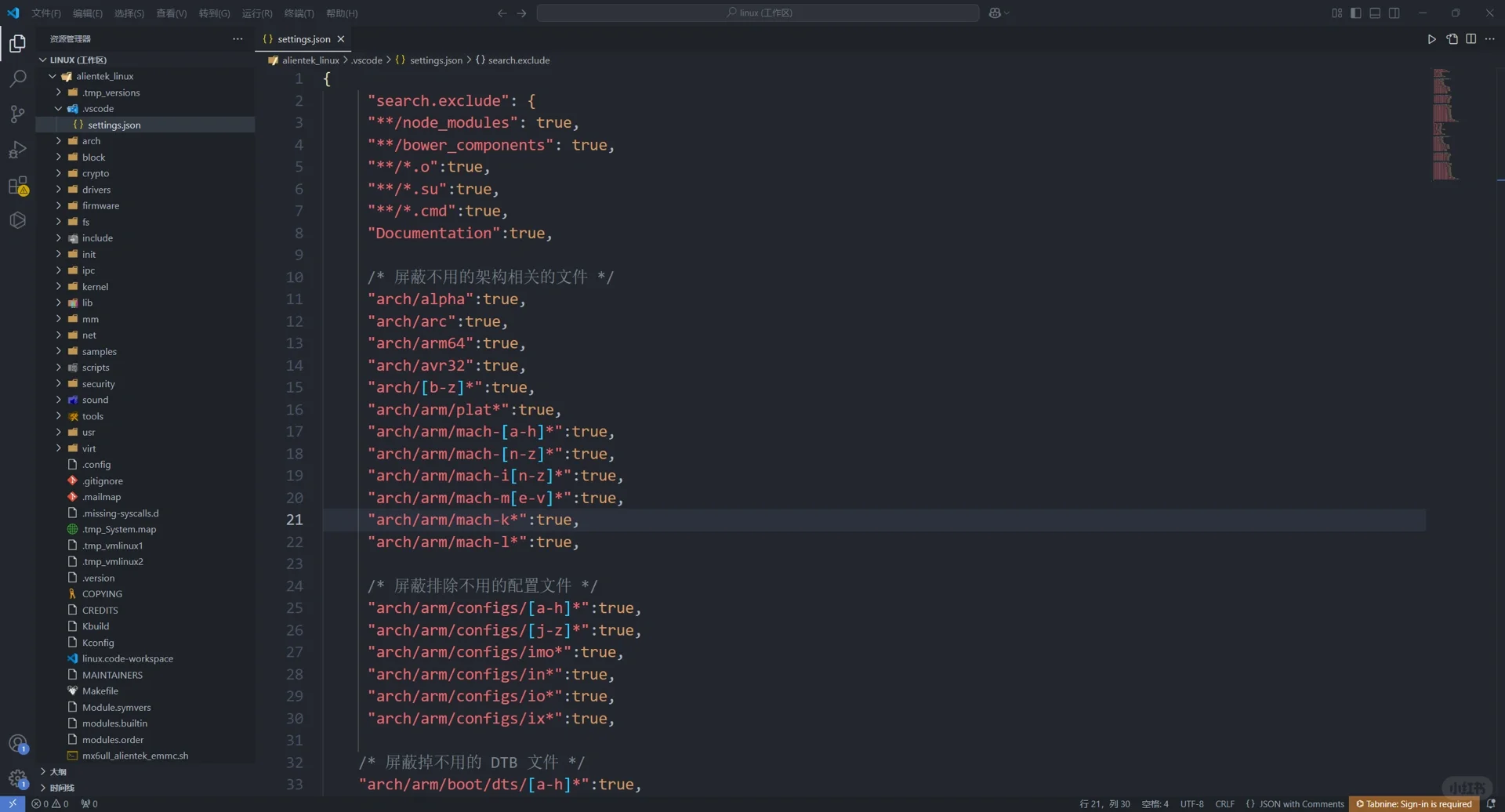Viewport: 1505px width, 812px height.
Task: Open the Makefile in the file tree
Action: pyautogui.click(x=147, y=691)
